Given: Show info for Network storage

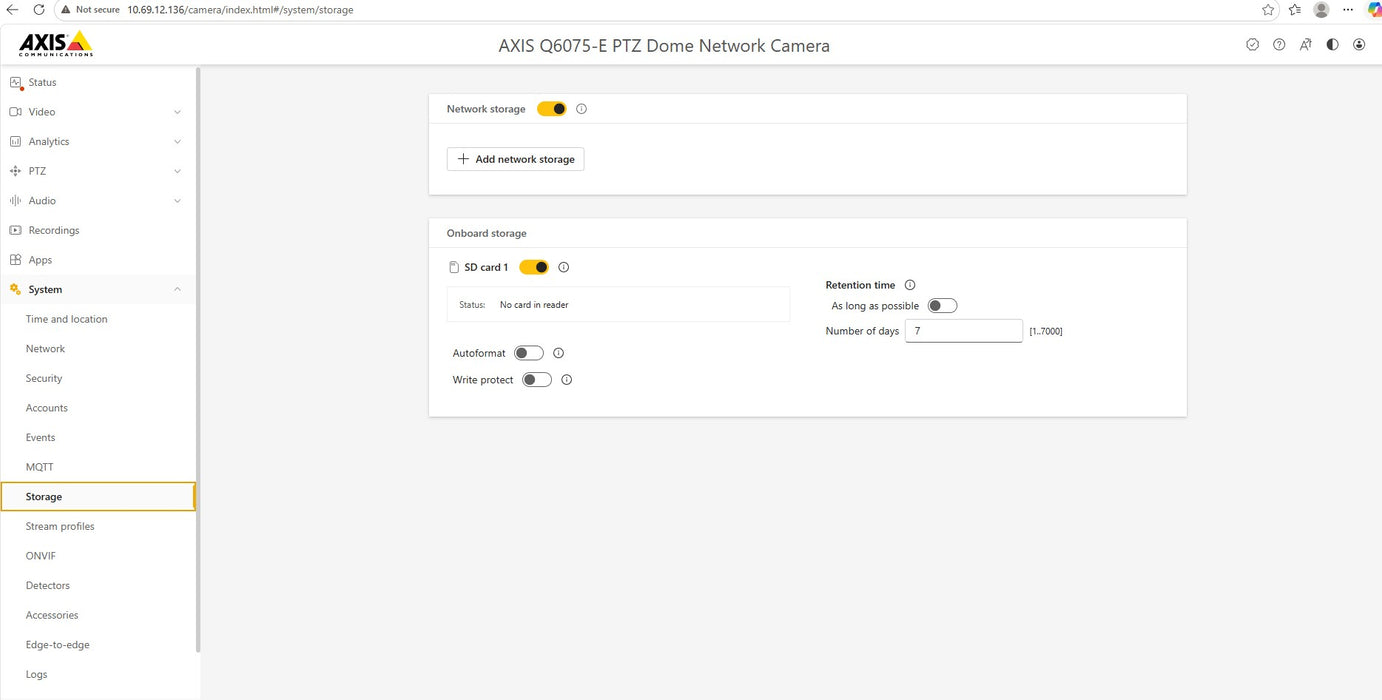Looking at the screenshot, I should pyautogui.click(x=582, y=109).
